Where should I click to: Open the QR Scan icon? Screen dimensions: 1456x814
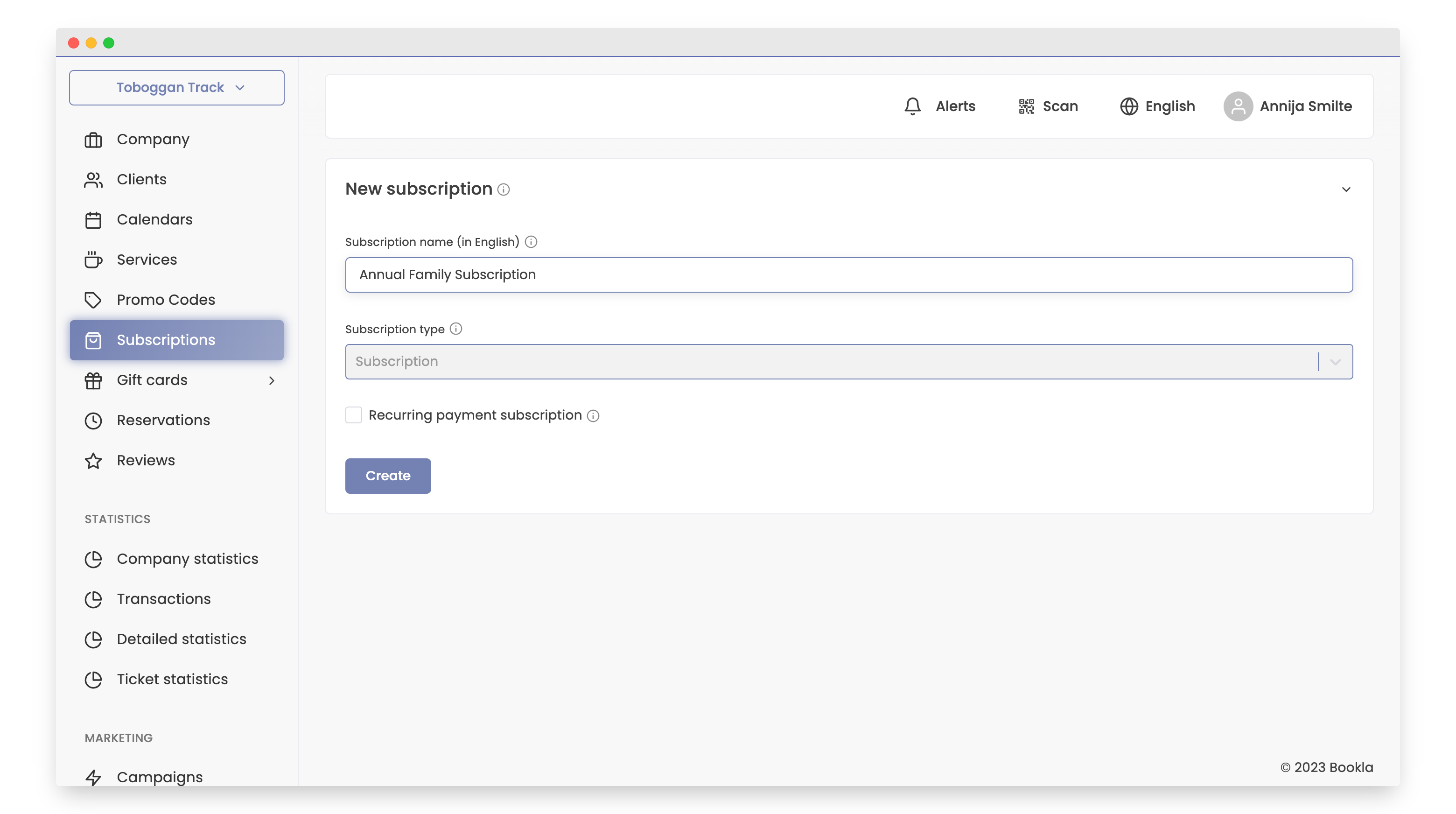[1026, 106]
